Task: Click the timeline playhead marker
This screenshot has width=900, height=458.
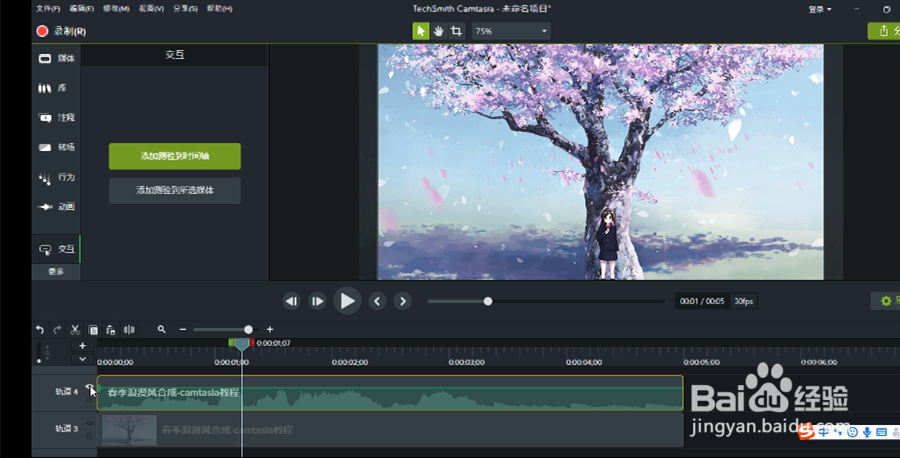Action: coord(242,344)
